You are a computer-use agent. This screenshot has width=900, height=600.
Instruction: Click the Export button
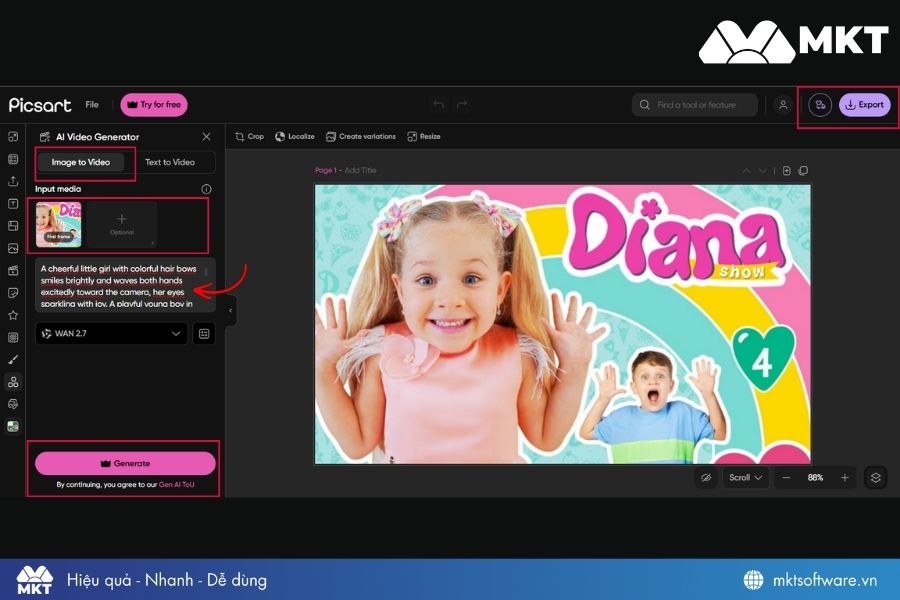pos(864,104)
